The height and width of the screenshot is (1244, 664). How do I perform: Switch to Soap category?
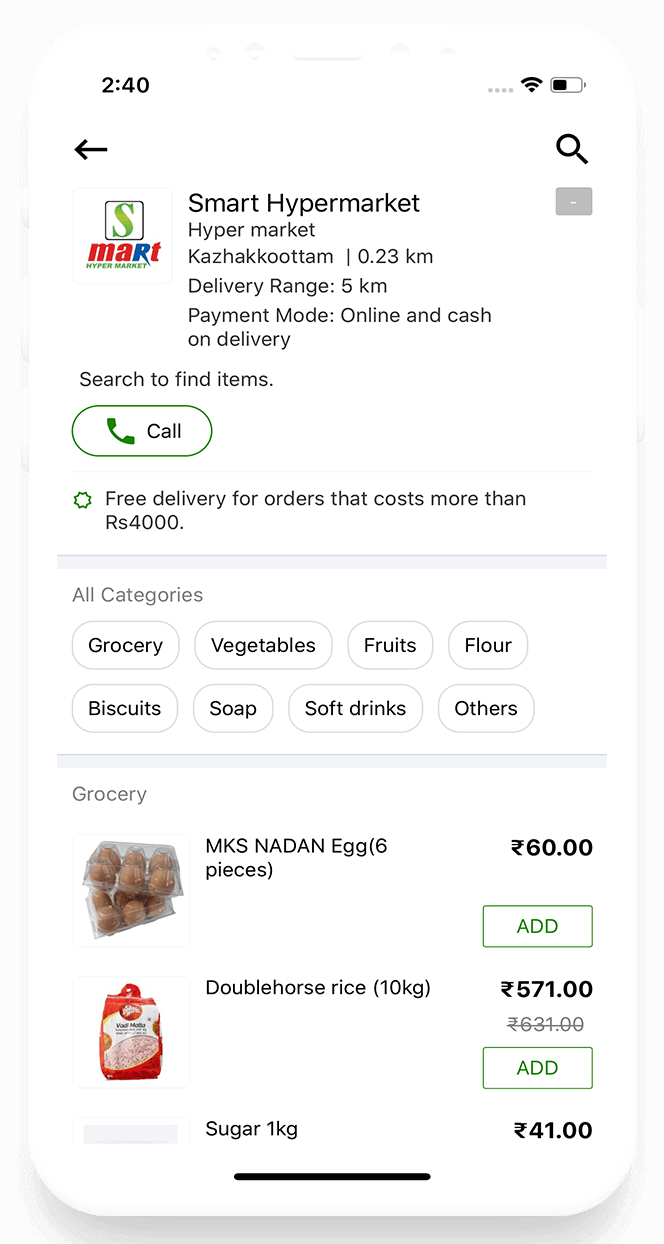coord(233,709)
